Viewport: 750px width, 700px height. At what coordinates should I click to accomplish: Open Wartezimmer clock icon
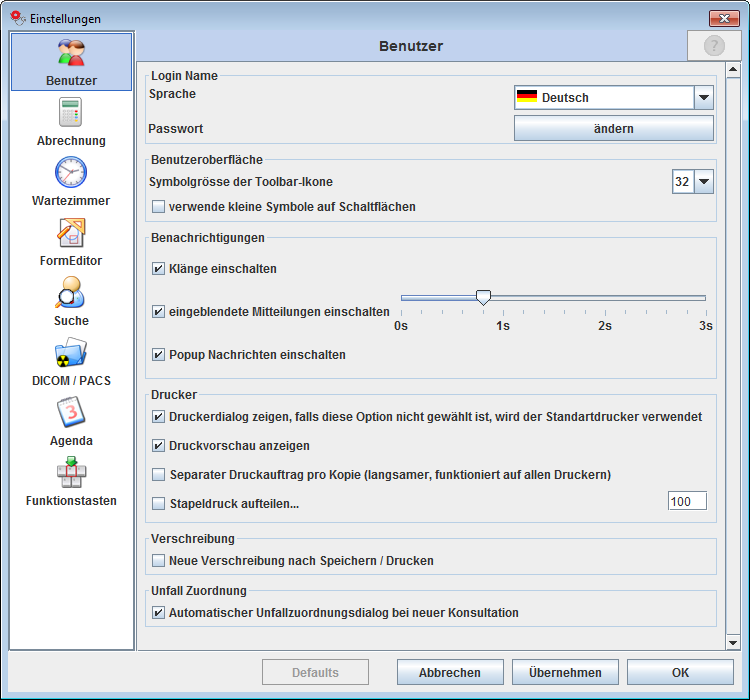click(x=71, y=173)
